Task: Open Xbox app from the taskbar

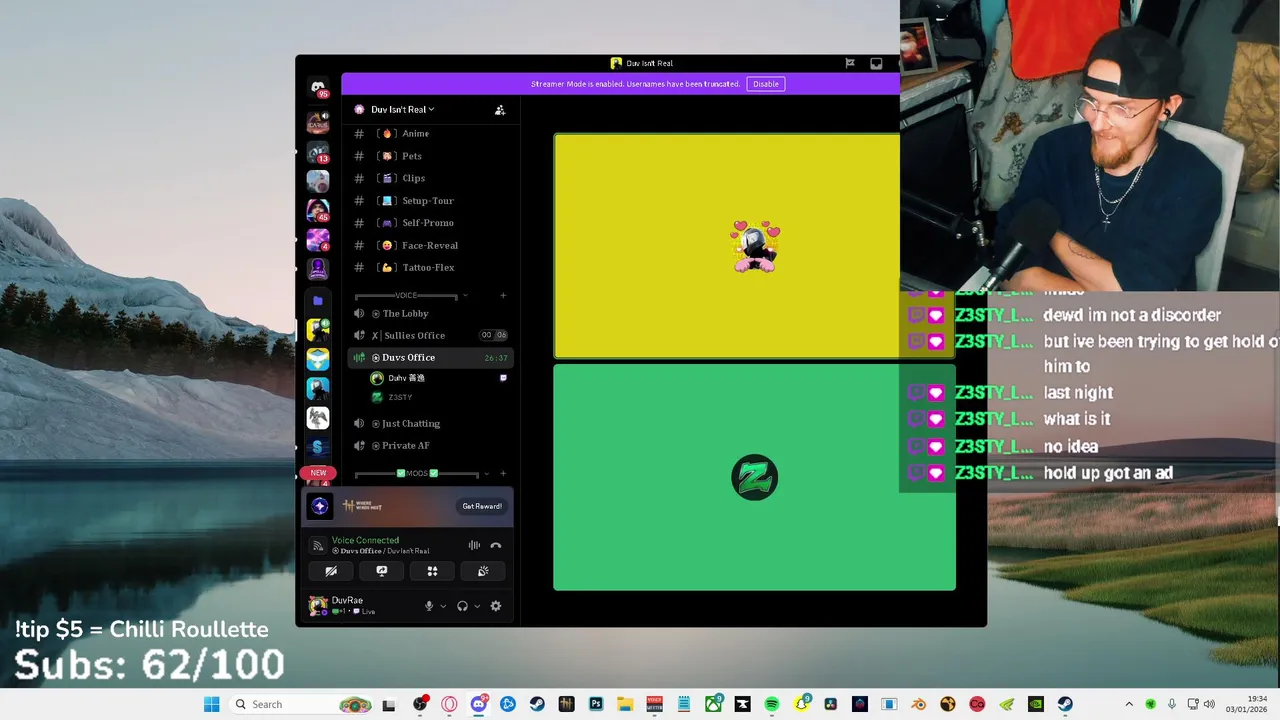Action: tap(713, 704)
